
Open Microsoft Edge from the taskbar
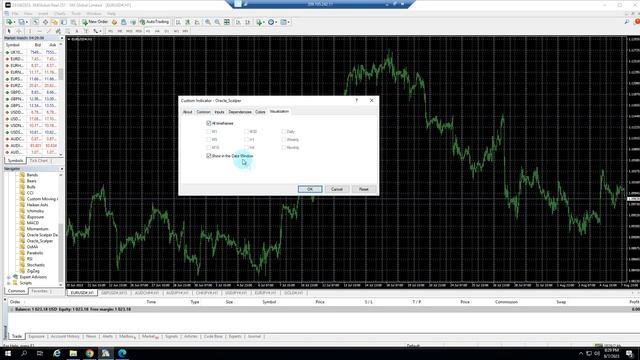(122, 353)
